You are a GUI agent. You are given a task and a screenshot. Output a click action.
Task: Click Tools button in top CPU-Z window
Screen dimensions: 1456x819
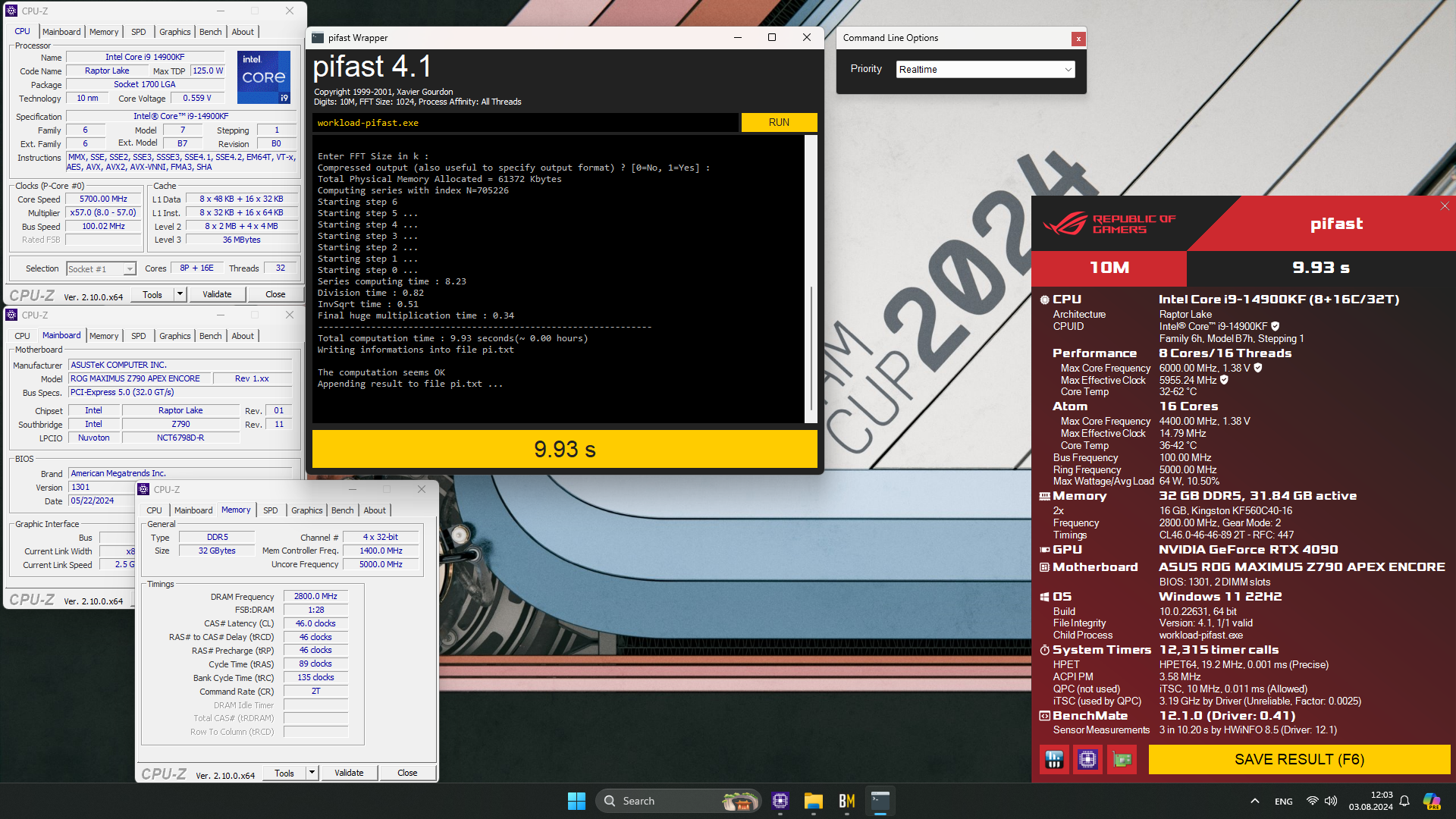pos(152,294)
